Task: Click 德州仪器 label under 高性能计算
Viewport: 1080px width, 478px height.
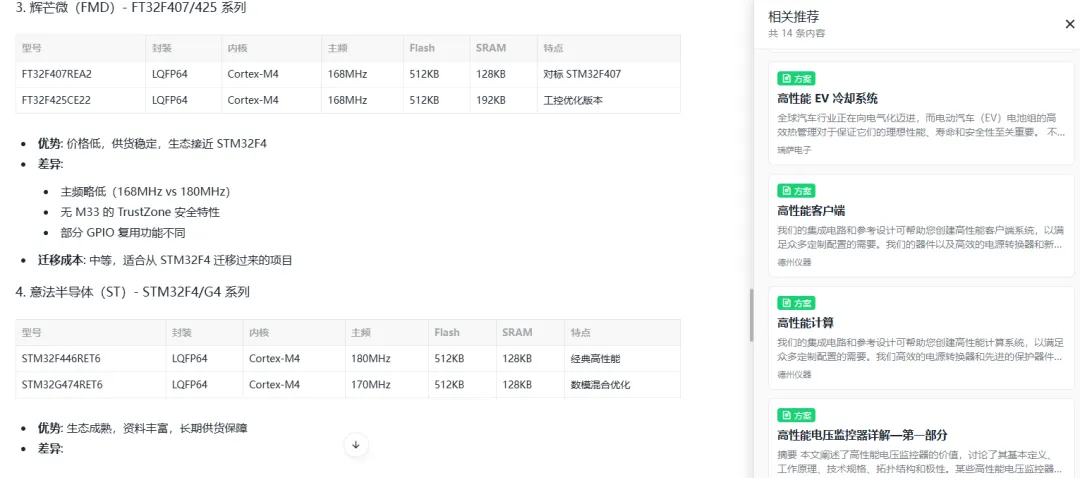Action: [794, 375]
